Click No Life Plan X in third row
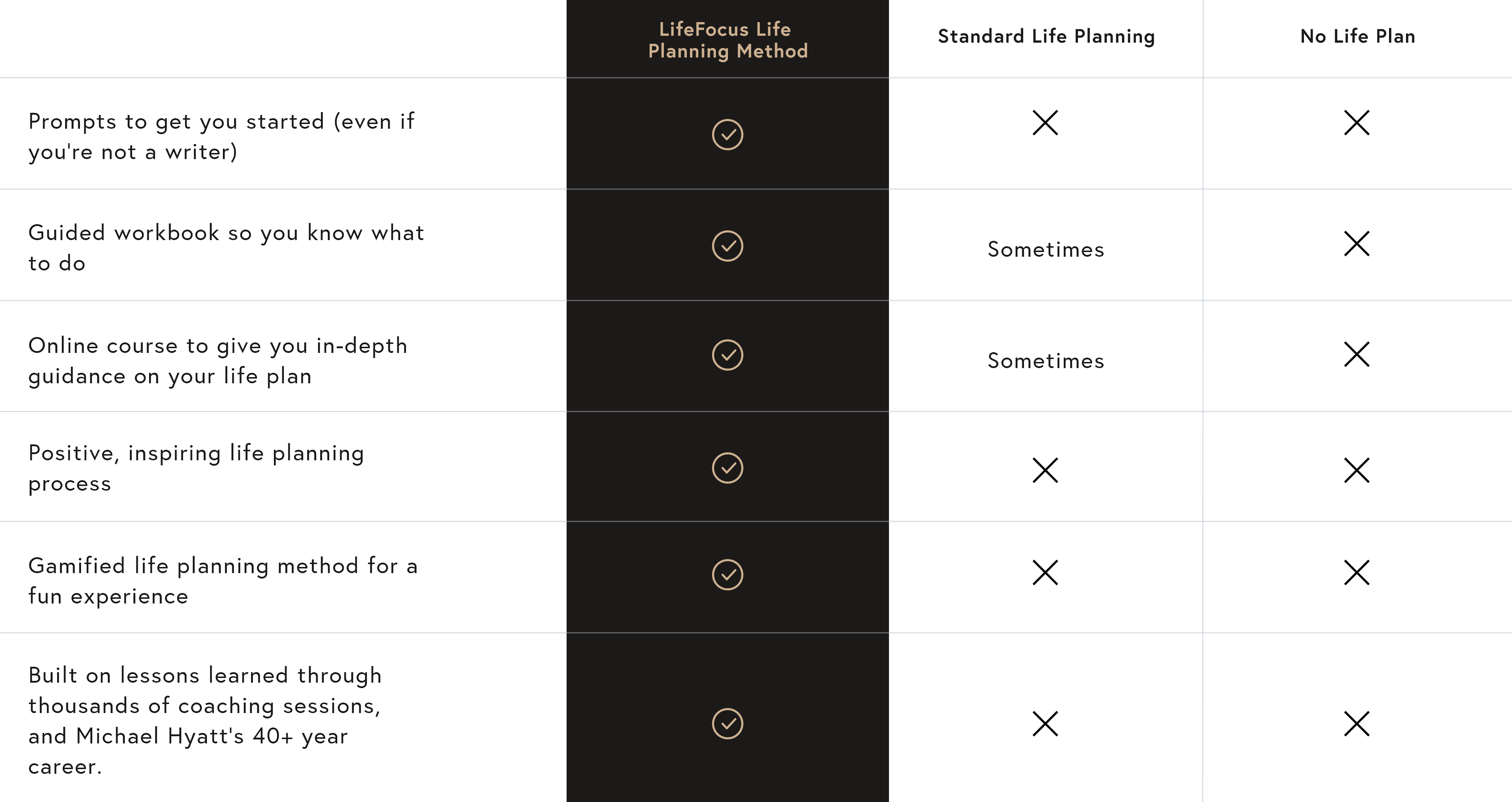The width and height of the screenshot is (1512, 802). pos(1356,354)
